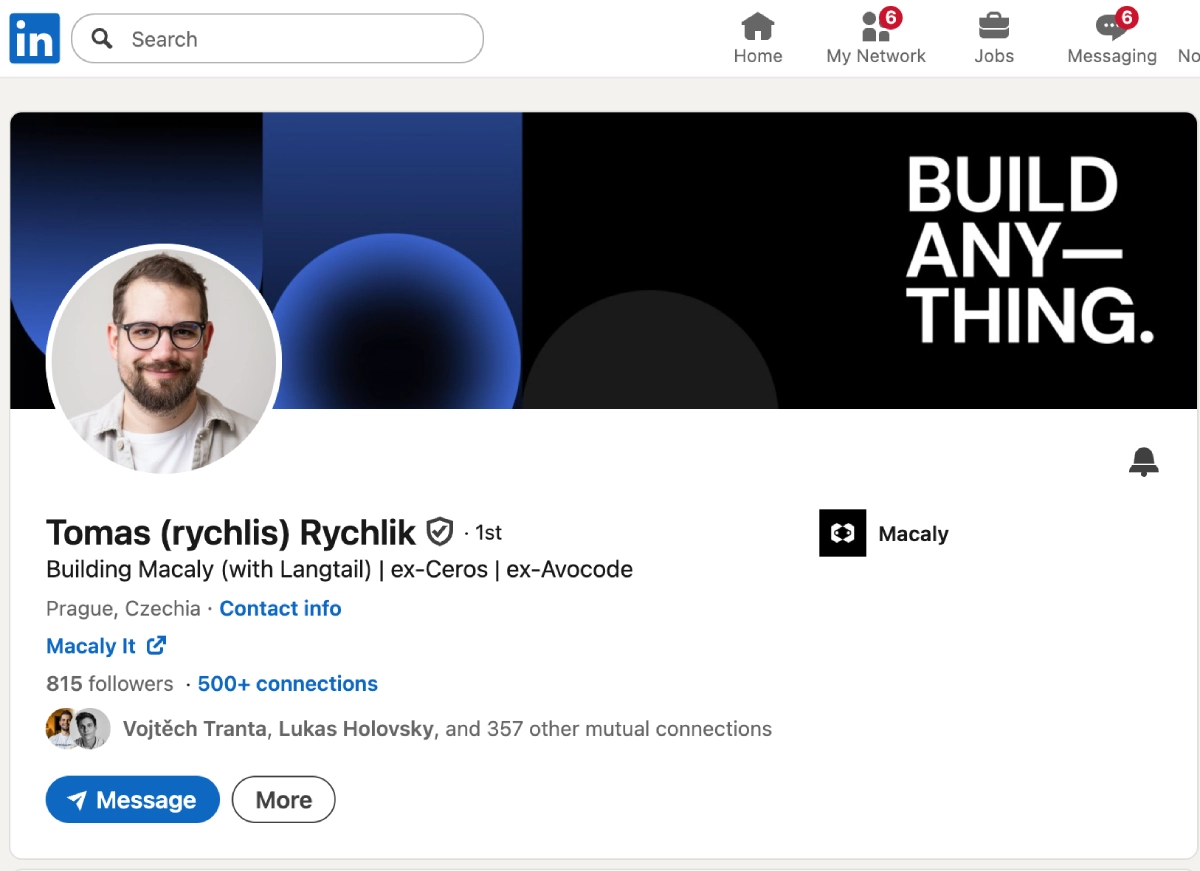Focus the Search input field
Viewport: 1200px width, 871px height.
pyautogui.click(x=300, y=39)
